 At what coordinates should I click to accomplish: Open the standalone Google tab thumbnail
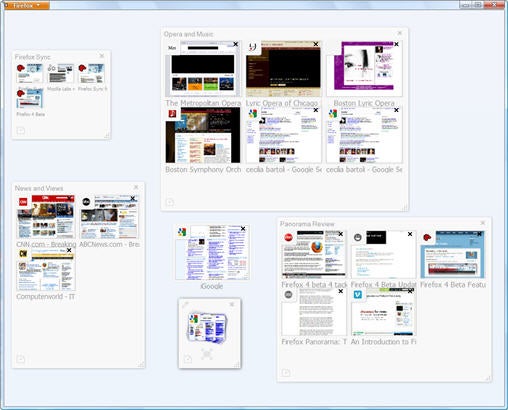(x=212, y=252)
